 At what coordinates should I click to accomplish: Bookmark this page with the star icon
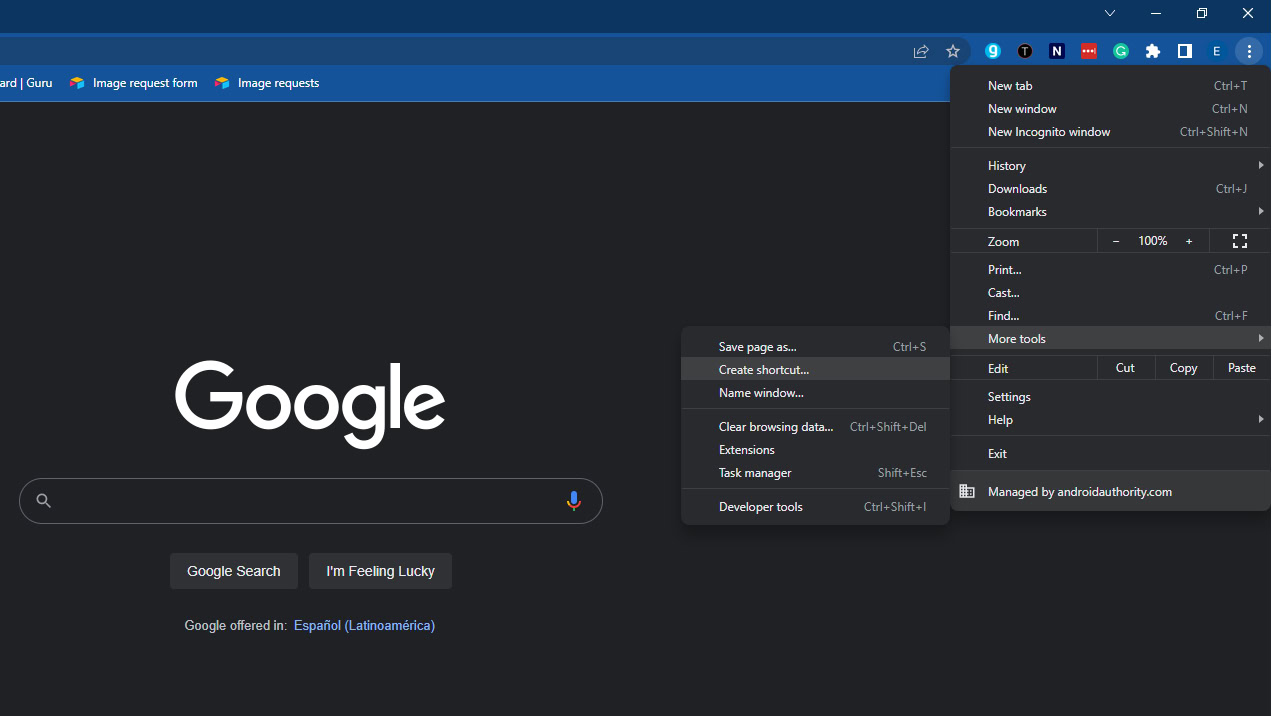(953, 51)
